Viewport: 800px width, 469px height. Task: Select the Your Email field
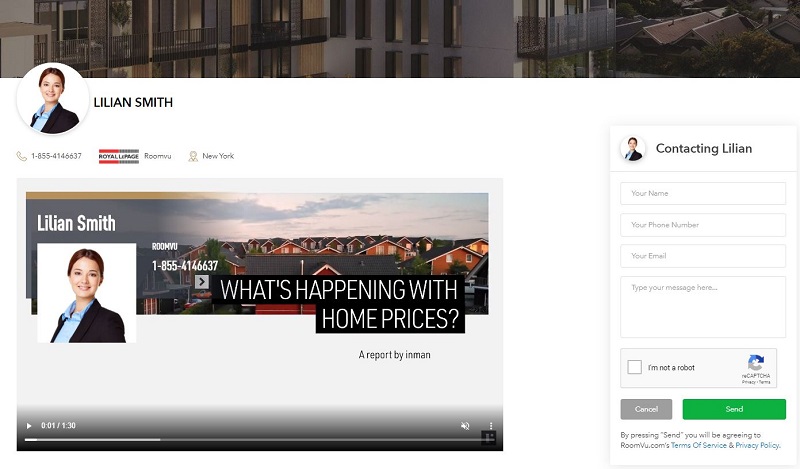tap(702, 256)
